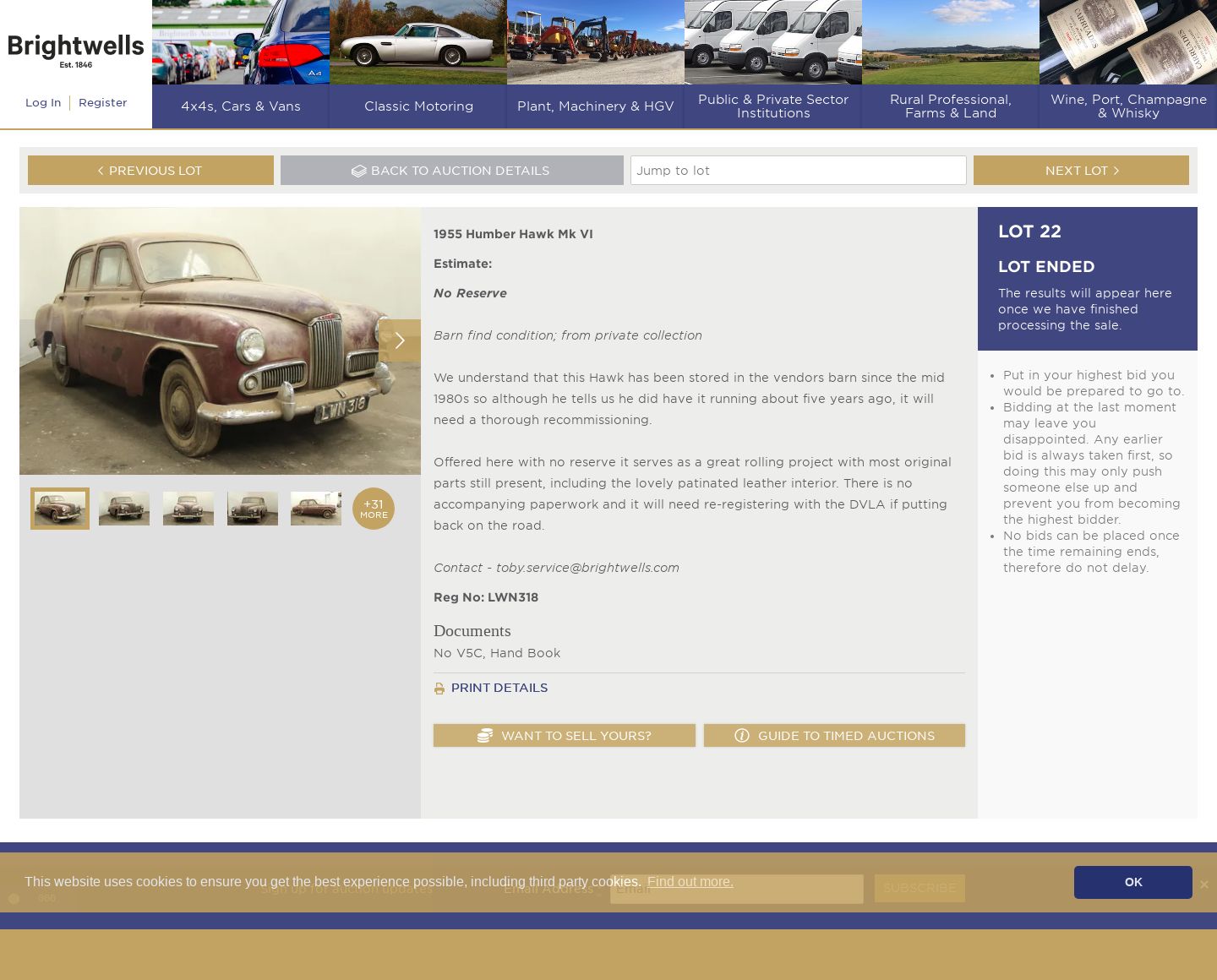The image size is (1217, 980).
Task: Select the LOT ENDED status text
Action: click(x=1046, y=267)
